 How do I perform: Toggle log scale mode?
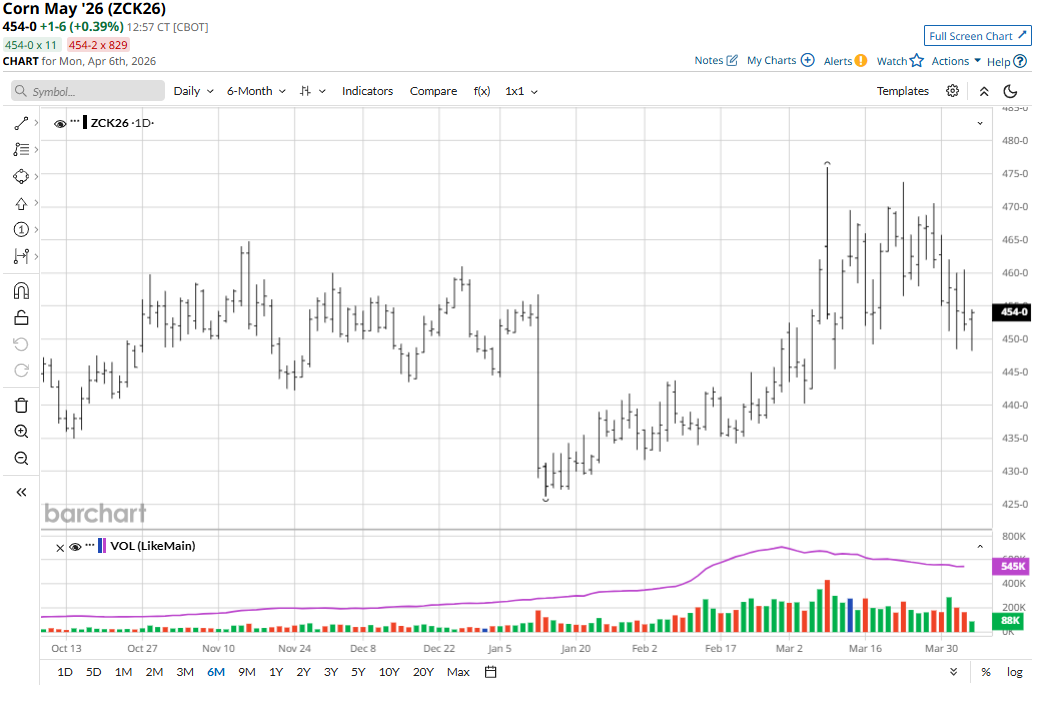1015,672
